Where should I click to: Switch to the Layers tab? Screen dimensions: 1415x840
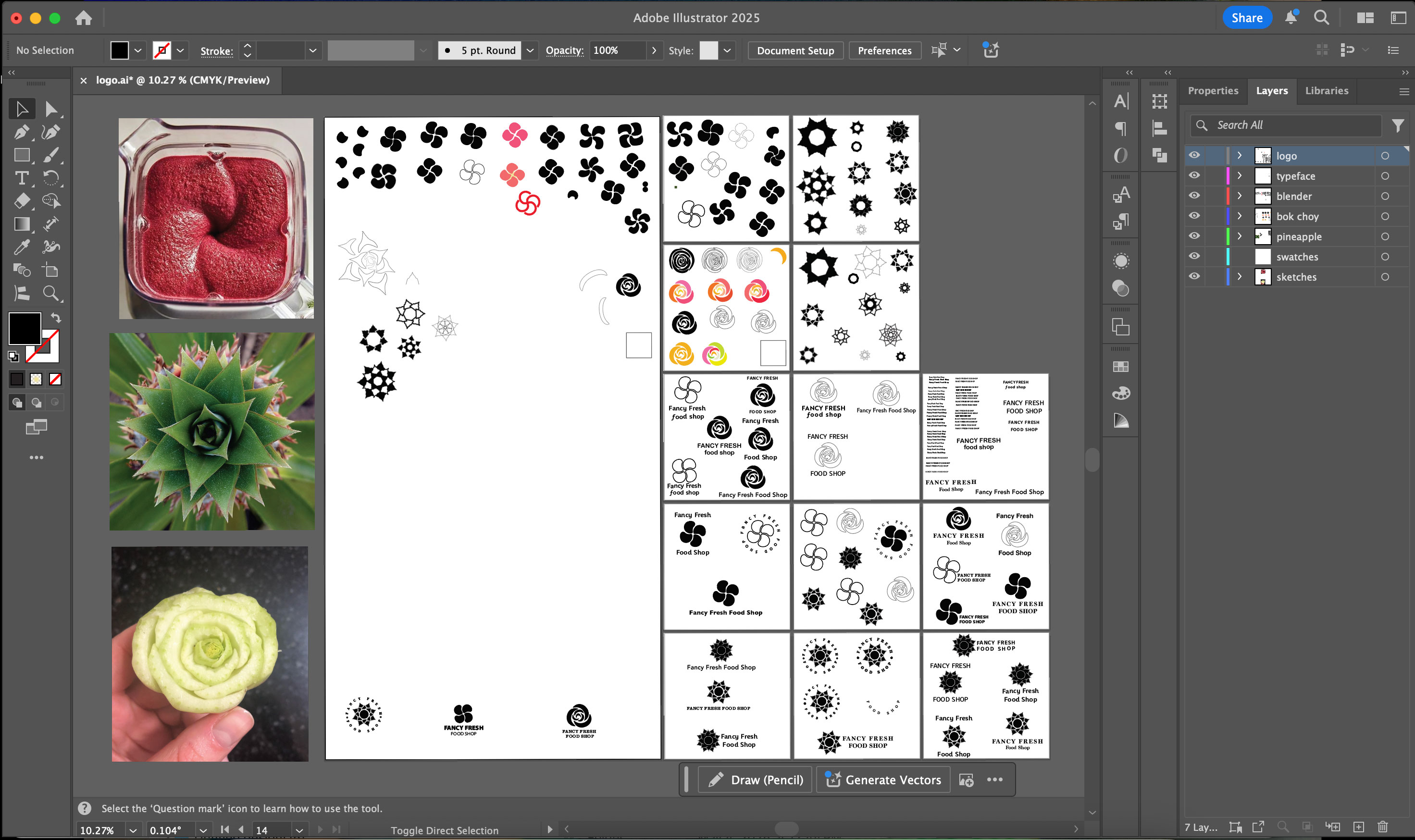click(1272, 90)
